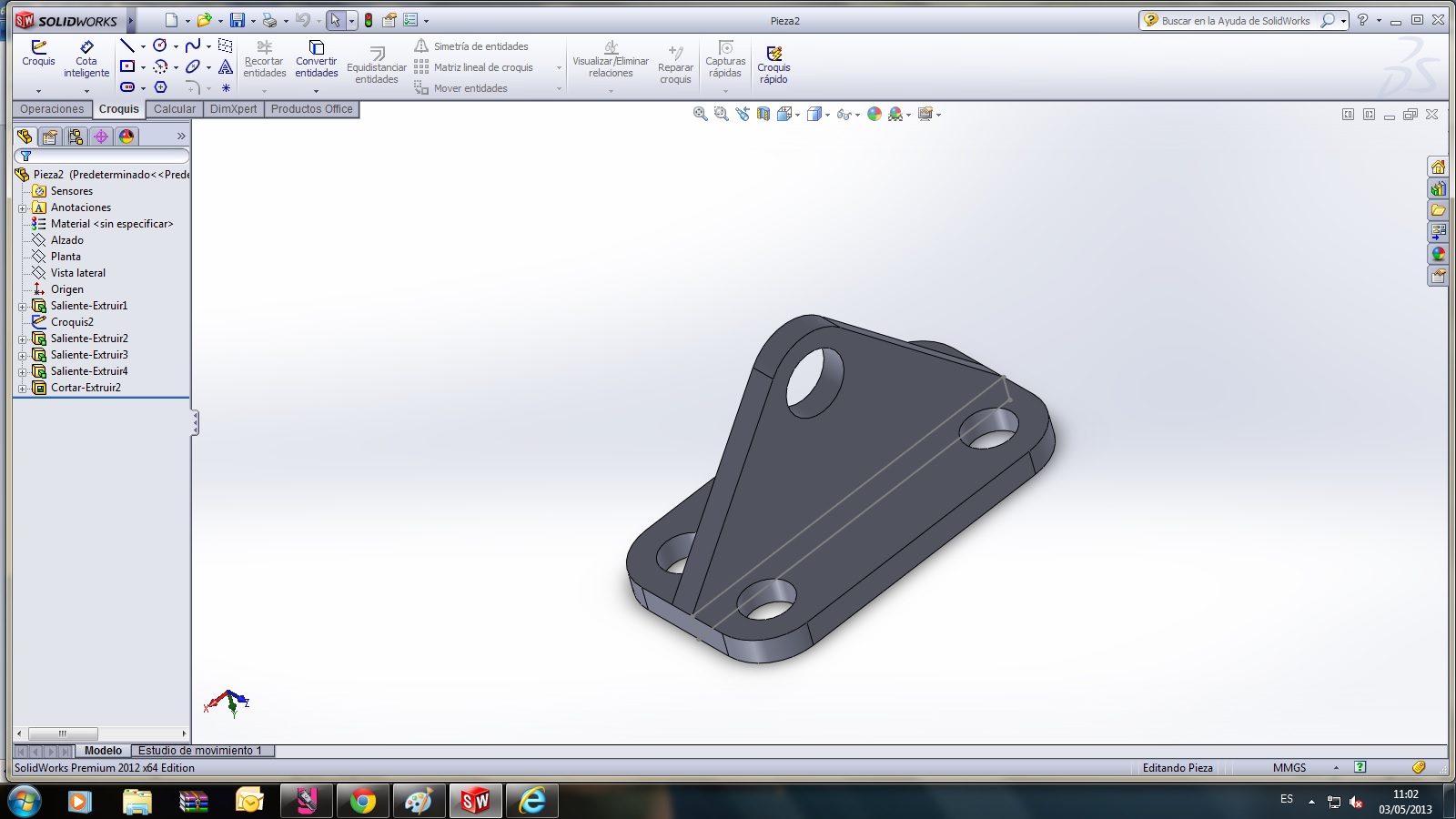
Task: Open Appearances task pane tab
Action: point(1438,254)
